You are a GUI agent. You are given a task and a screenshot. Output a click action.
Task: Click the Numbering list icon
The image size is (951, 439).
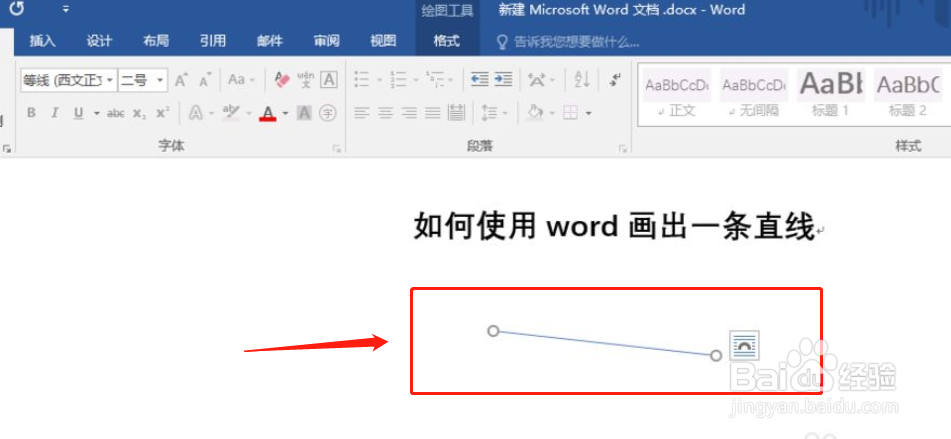pyautogui.click(x=398, y=80)
